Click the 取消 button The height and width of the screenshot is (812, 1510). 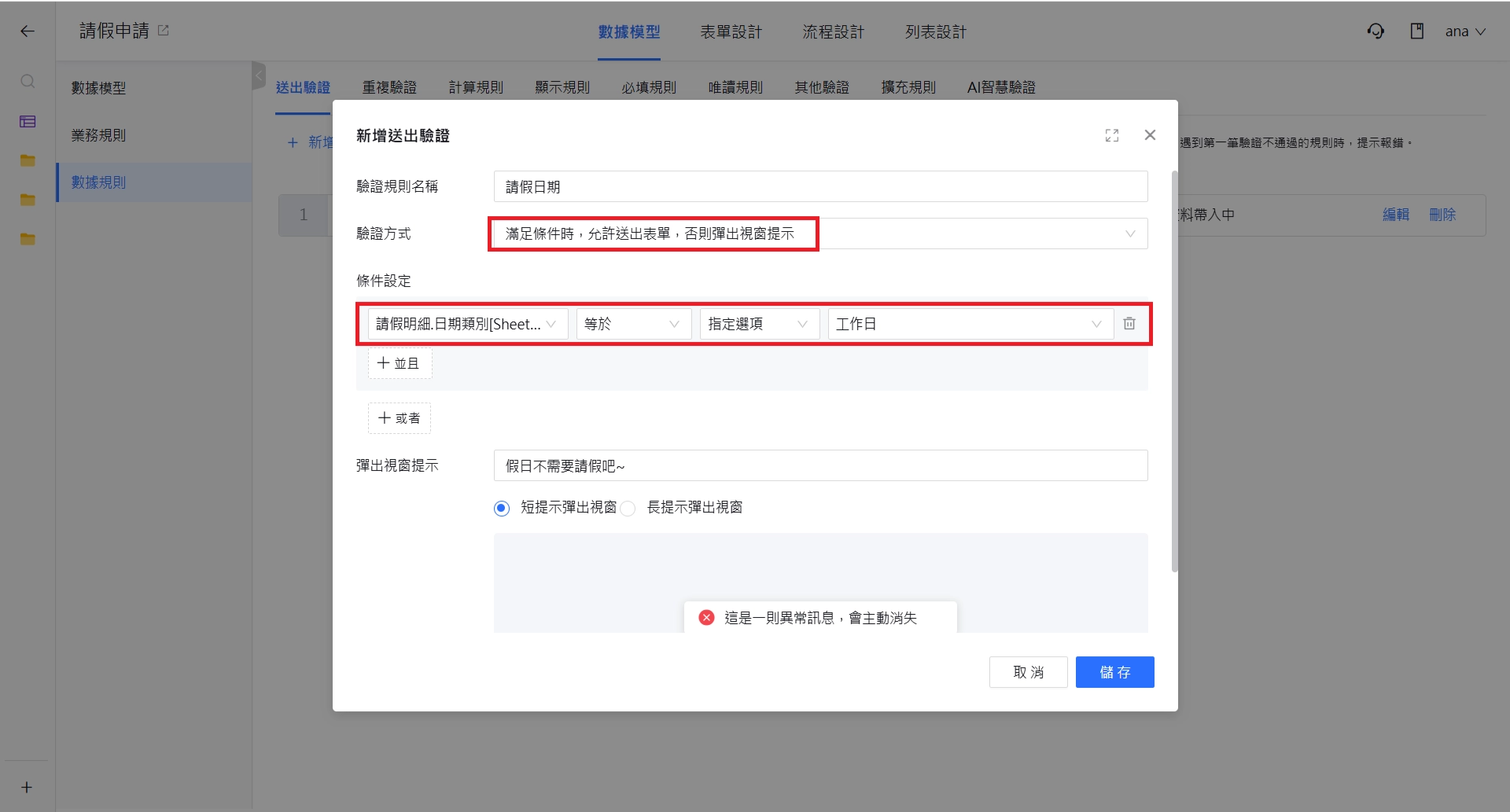(x=1029, y=672)
